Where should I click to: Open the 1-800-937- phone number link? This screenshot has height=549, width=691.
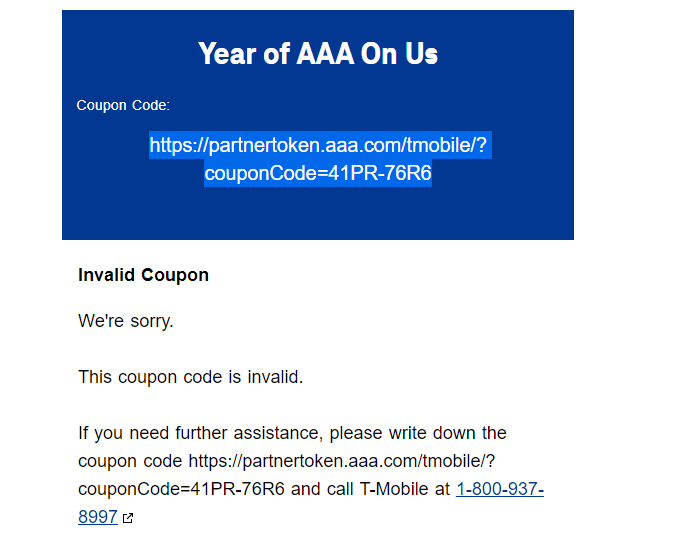pos(500,489)
